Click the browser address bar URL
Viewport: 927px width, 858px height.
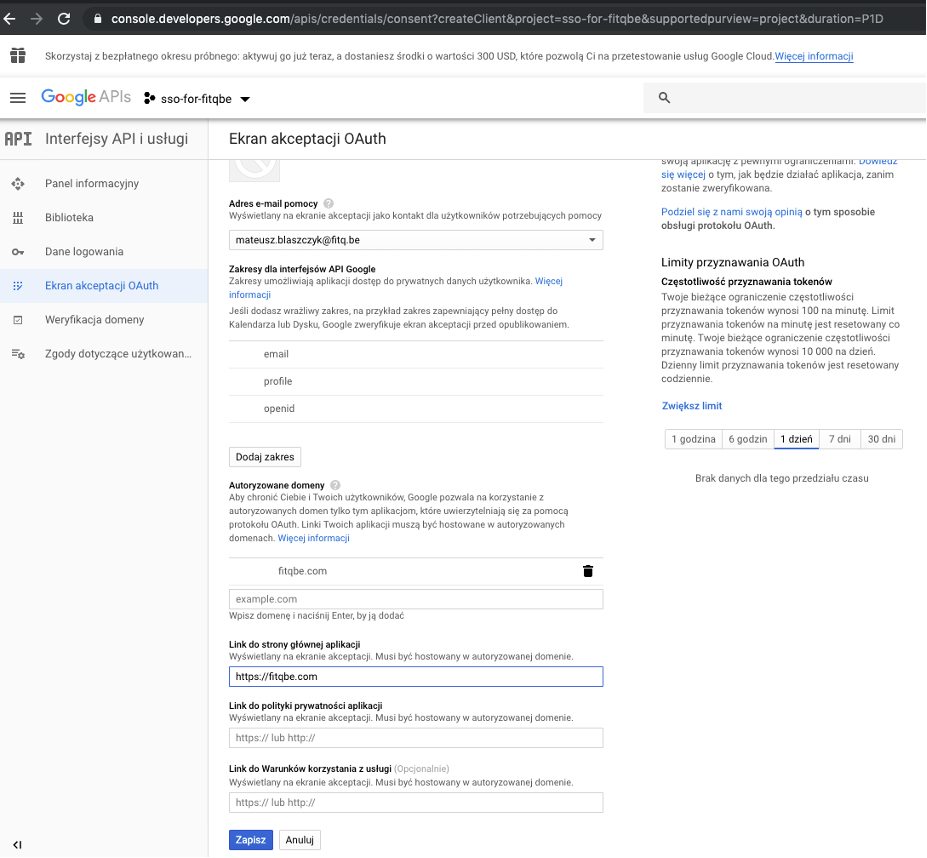[497, 19]
